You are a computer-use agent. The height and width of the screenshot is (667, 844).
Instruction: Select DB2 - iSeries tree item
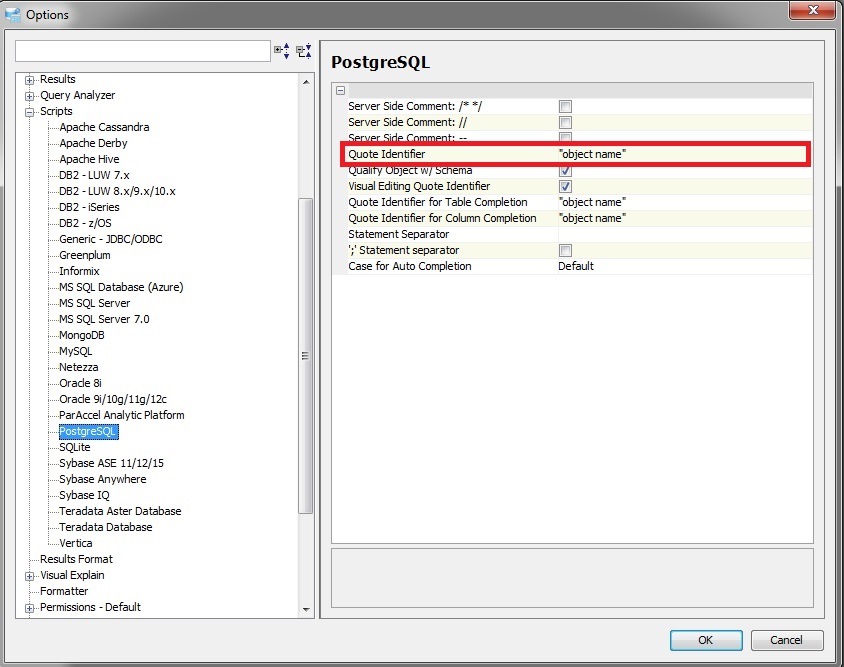89,207
